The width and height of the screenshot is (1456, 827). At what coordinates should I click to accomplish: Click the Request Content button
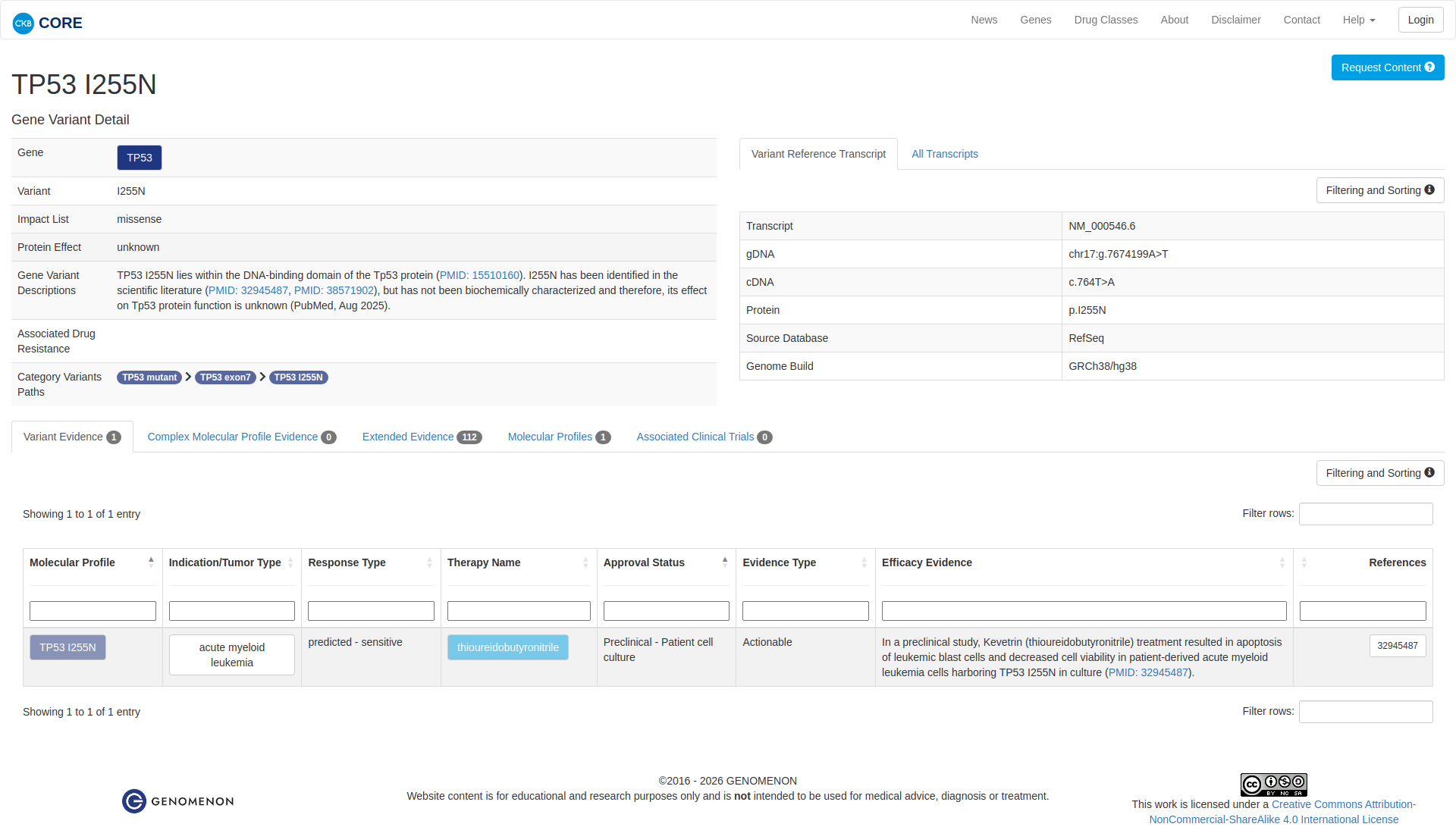tap(1387, 67)
